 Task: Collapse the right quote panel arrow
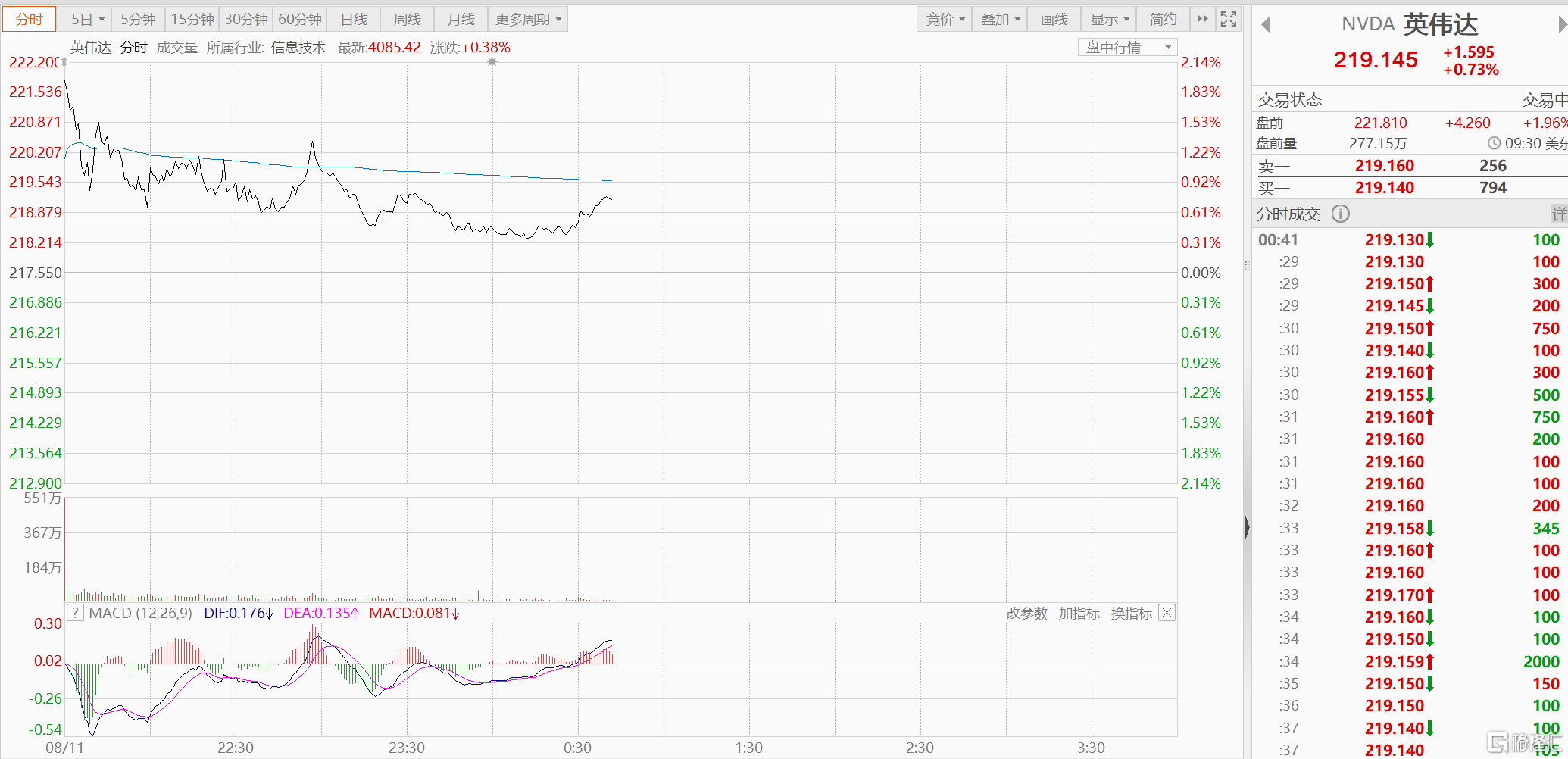(x=1247, y=527)
